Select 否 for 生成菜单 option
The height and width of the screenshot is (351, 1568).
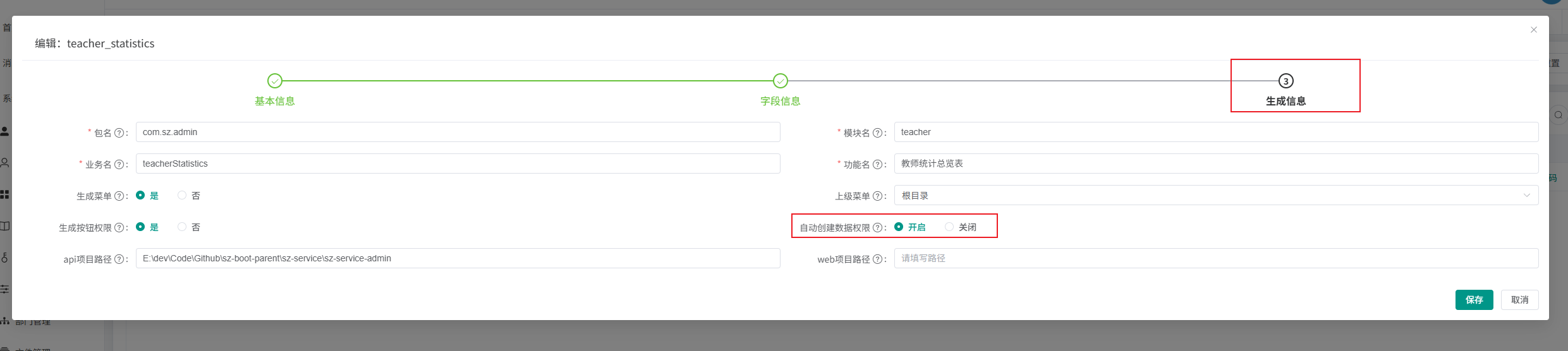pyautogui.click(x=182, y=196)
